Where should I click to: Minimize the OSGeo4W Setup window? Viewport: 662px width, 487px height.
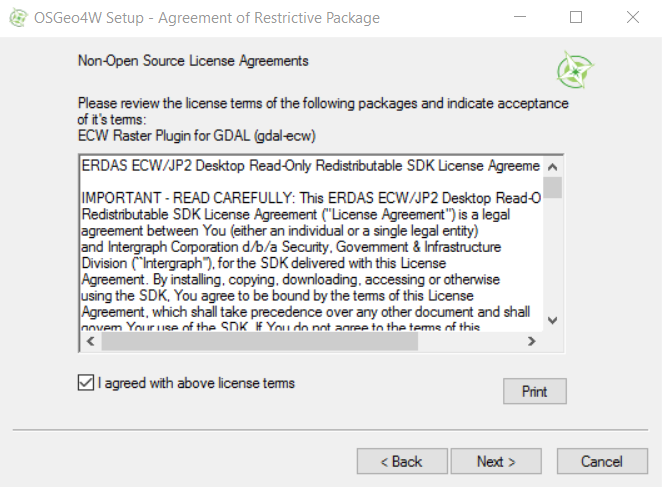pos(520,17)
